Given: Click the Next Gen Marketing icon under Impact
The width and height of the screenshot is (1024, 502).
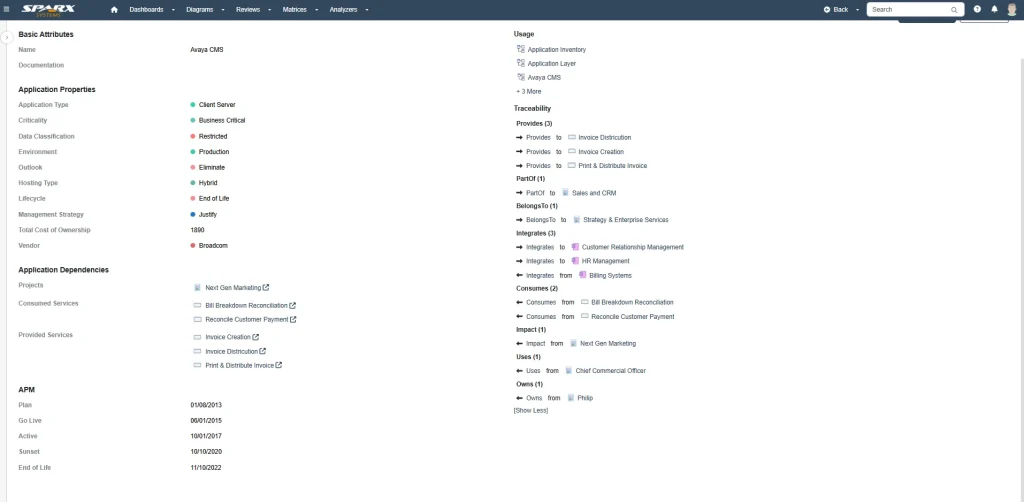Looking at the screenshot, I should [573, 343].
